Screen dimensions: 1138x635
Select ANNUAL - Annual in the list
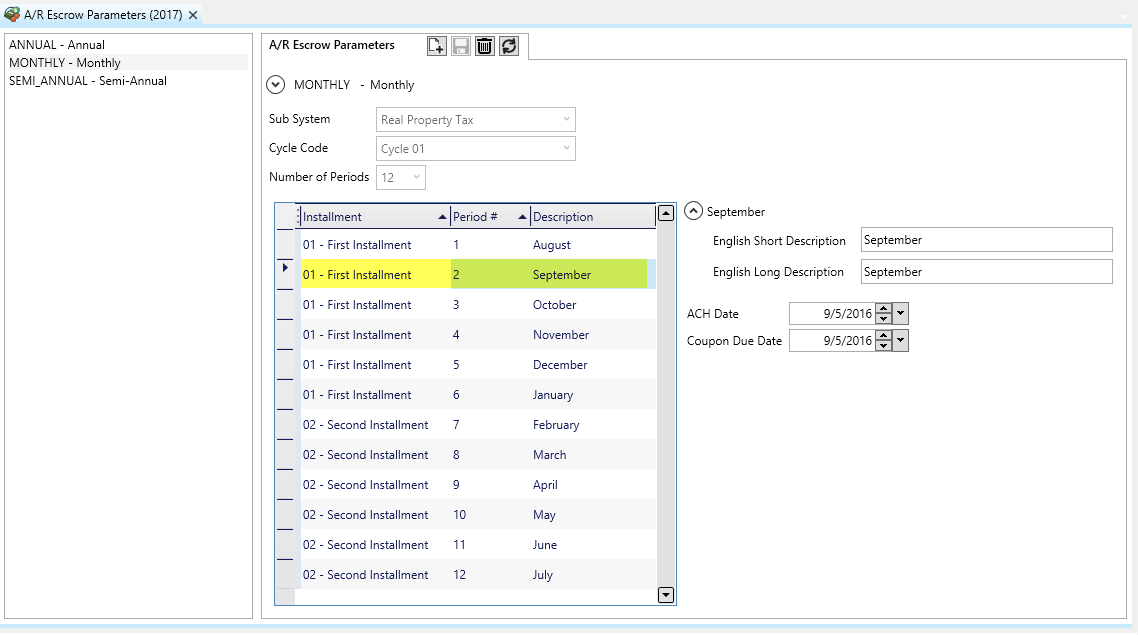pyautogui.click(x=57, y=45)
